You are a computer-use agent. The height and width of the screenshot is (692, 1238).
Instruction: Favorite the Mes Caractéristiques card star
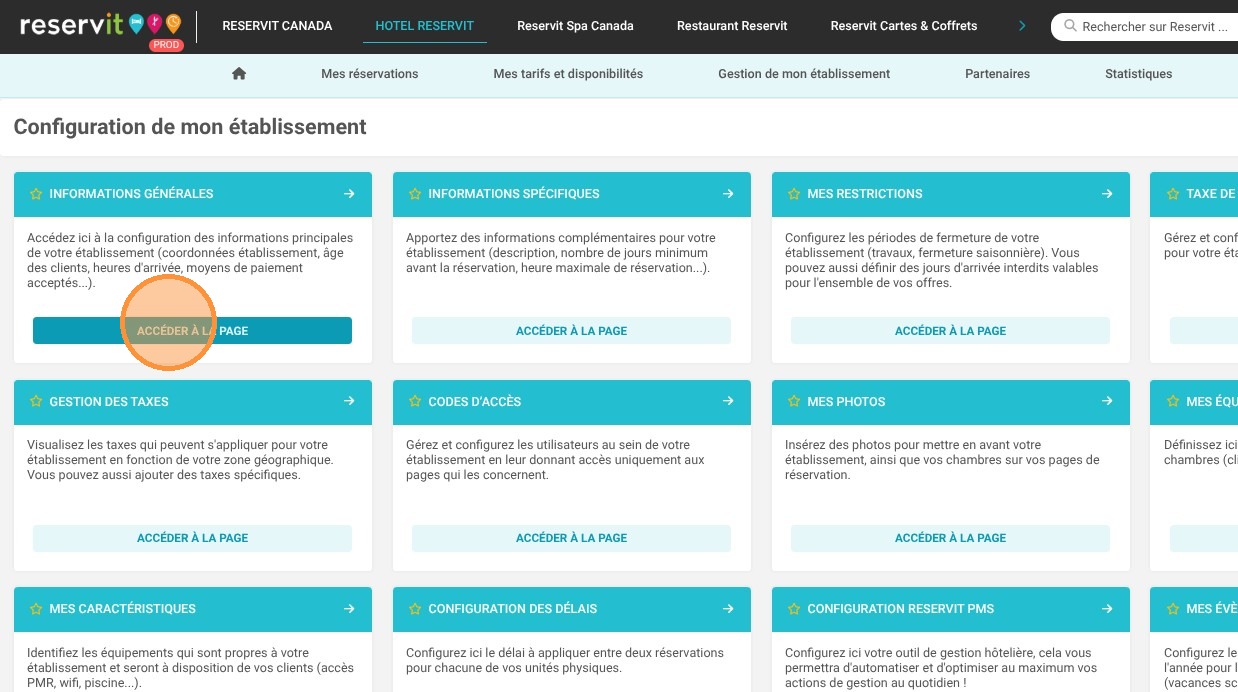pyautogui.click(x=36, y=609)
